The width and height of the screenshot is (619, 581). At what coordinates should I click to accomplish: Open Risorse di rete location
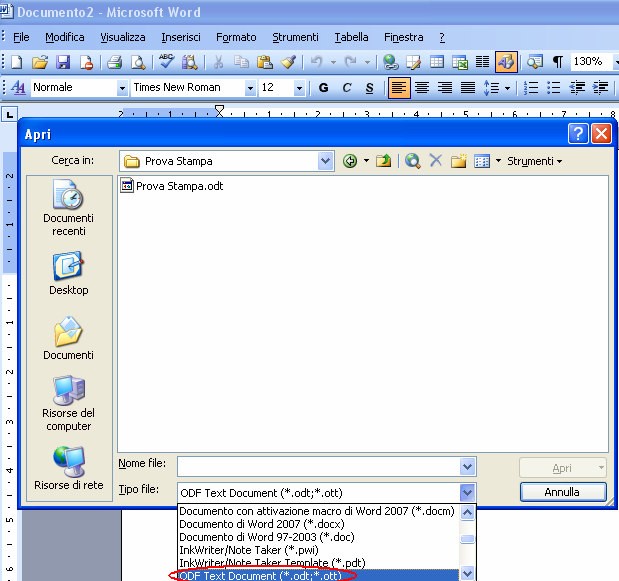click(x=68, y=467)
